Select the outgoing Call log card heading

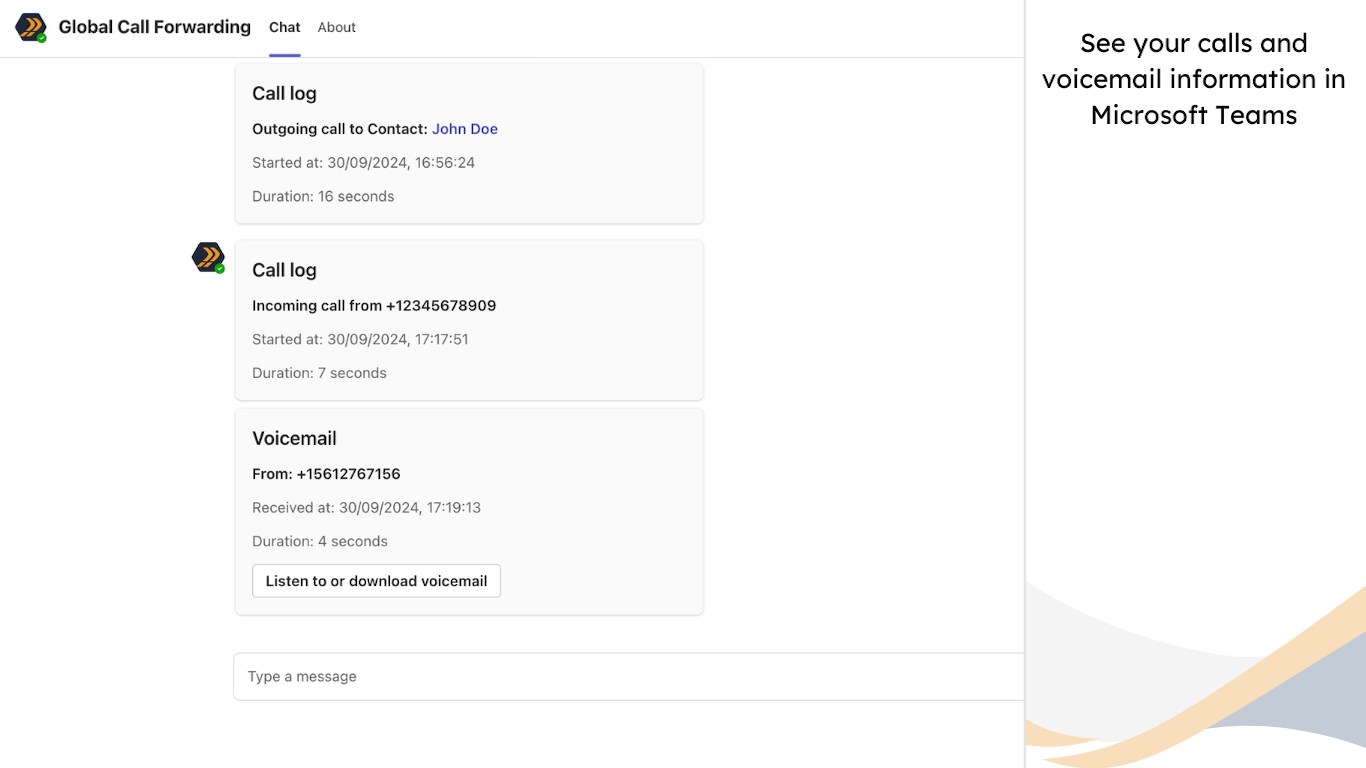(x=284, y=93)
